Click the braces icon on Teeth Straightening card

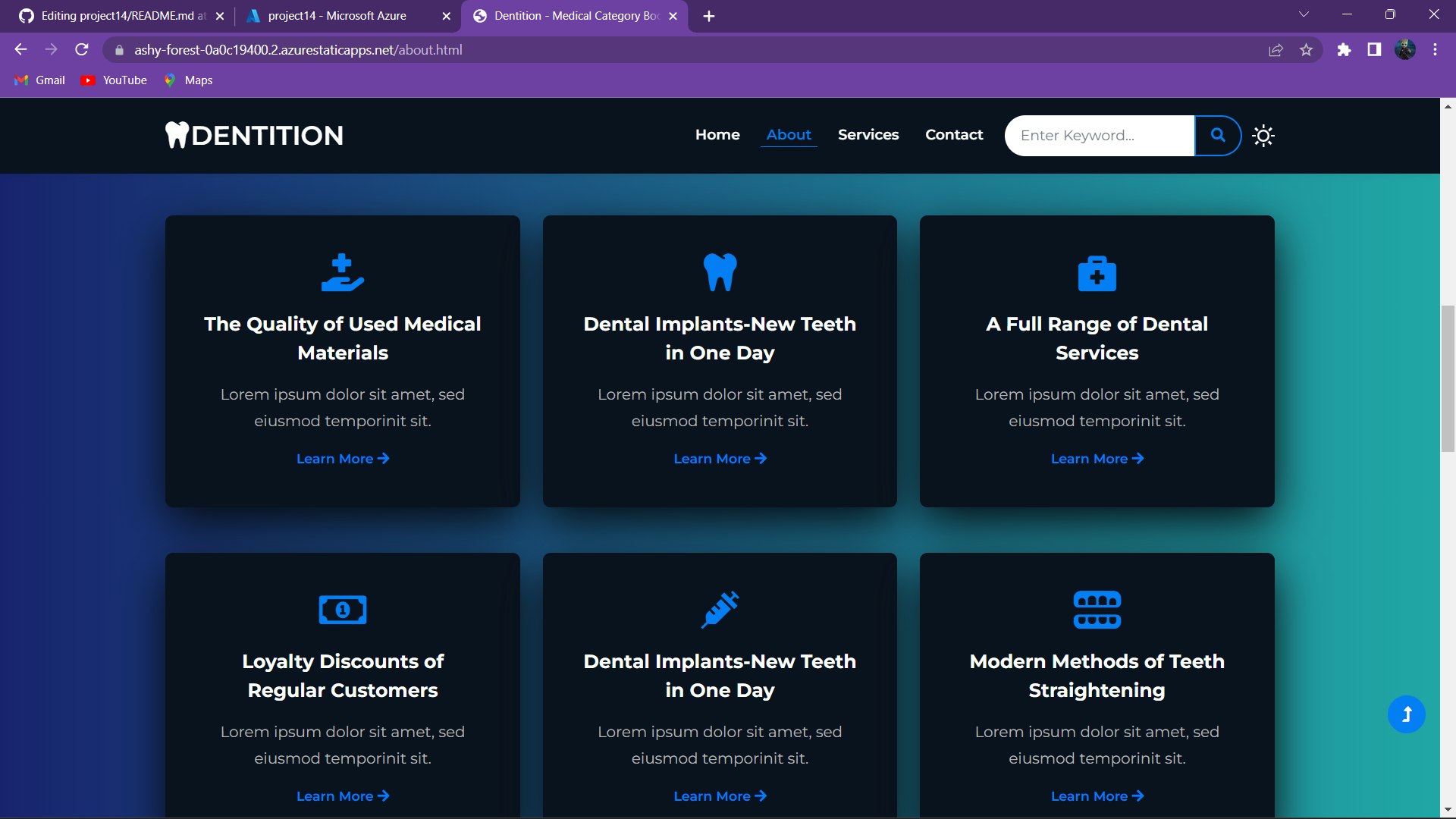[1097, 609]
